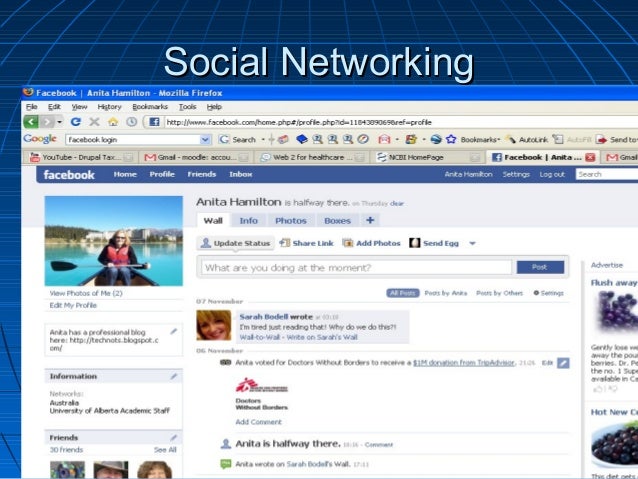
Task: Click the Gmail envelope icon in Google toolbar
Action: (384, 140)
